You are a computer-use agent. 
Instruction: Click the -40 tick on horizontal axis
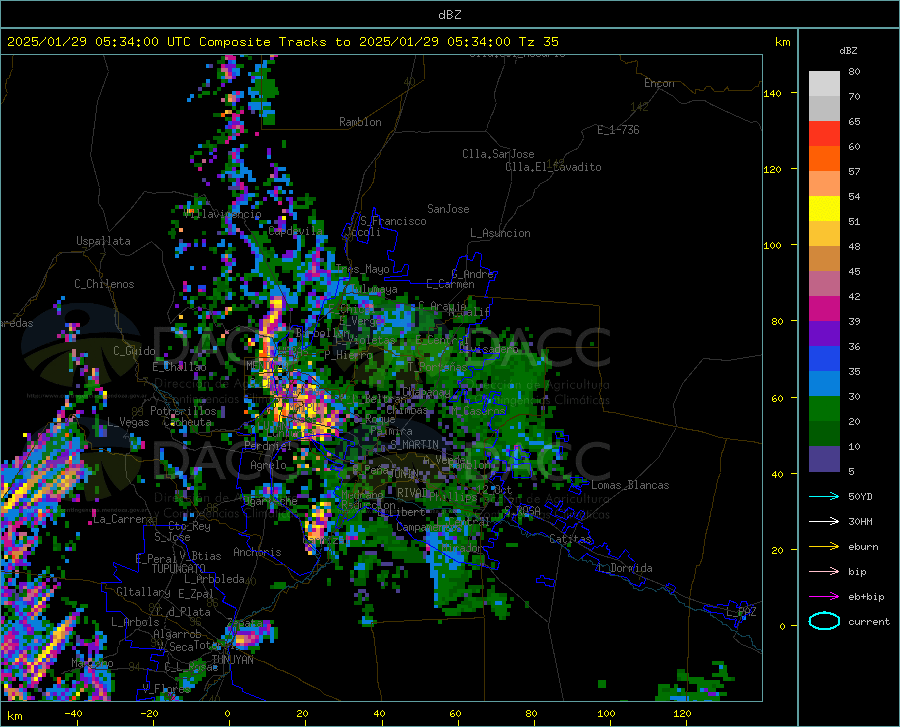pyautogui.click(x=73, y=714)
